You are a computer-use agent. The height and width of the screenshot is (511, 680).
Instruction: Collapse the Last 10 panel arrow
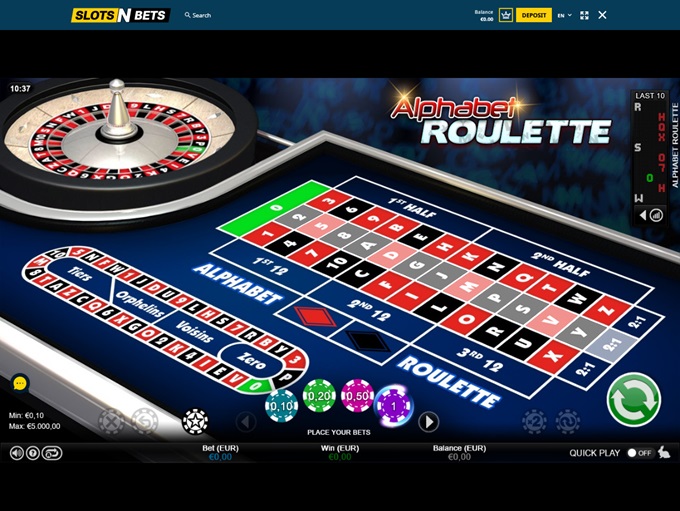tap(643, 215)
